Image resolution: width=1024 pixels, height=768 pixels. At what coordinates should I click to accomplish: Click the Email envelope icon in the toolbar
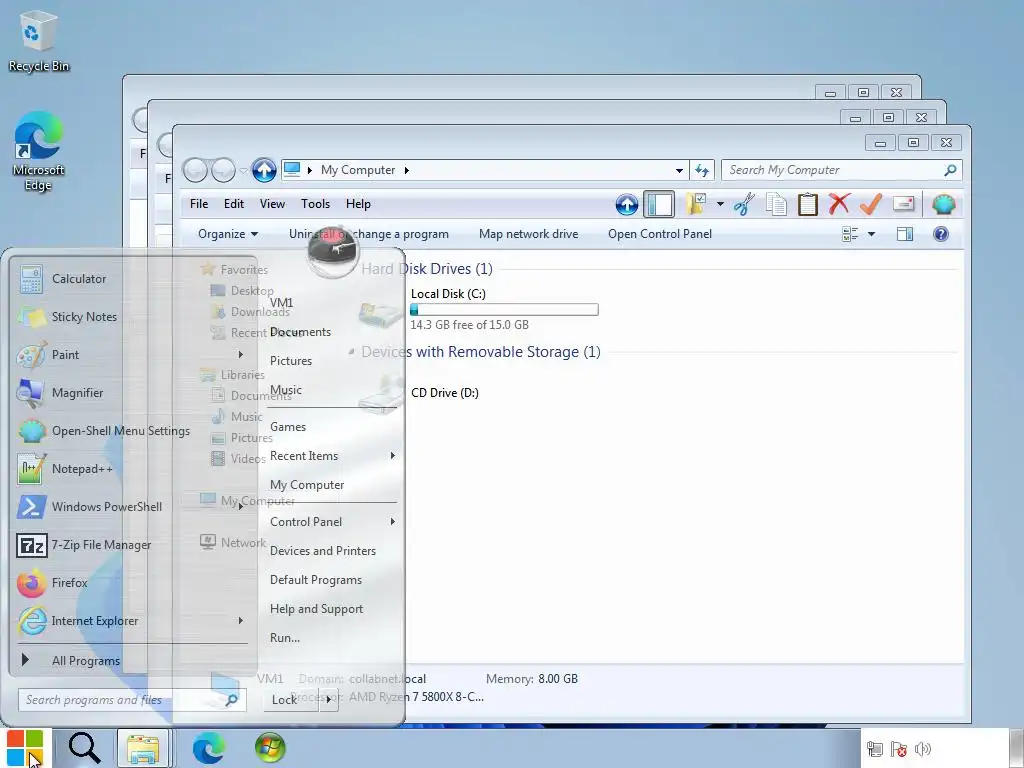tap(903, 204)
